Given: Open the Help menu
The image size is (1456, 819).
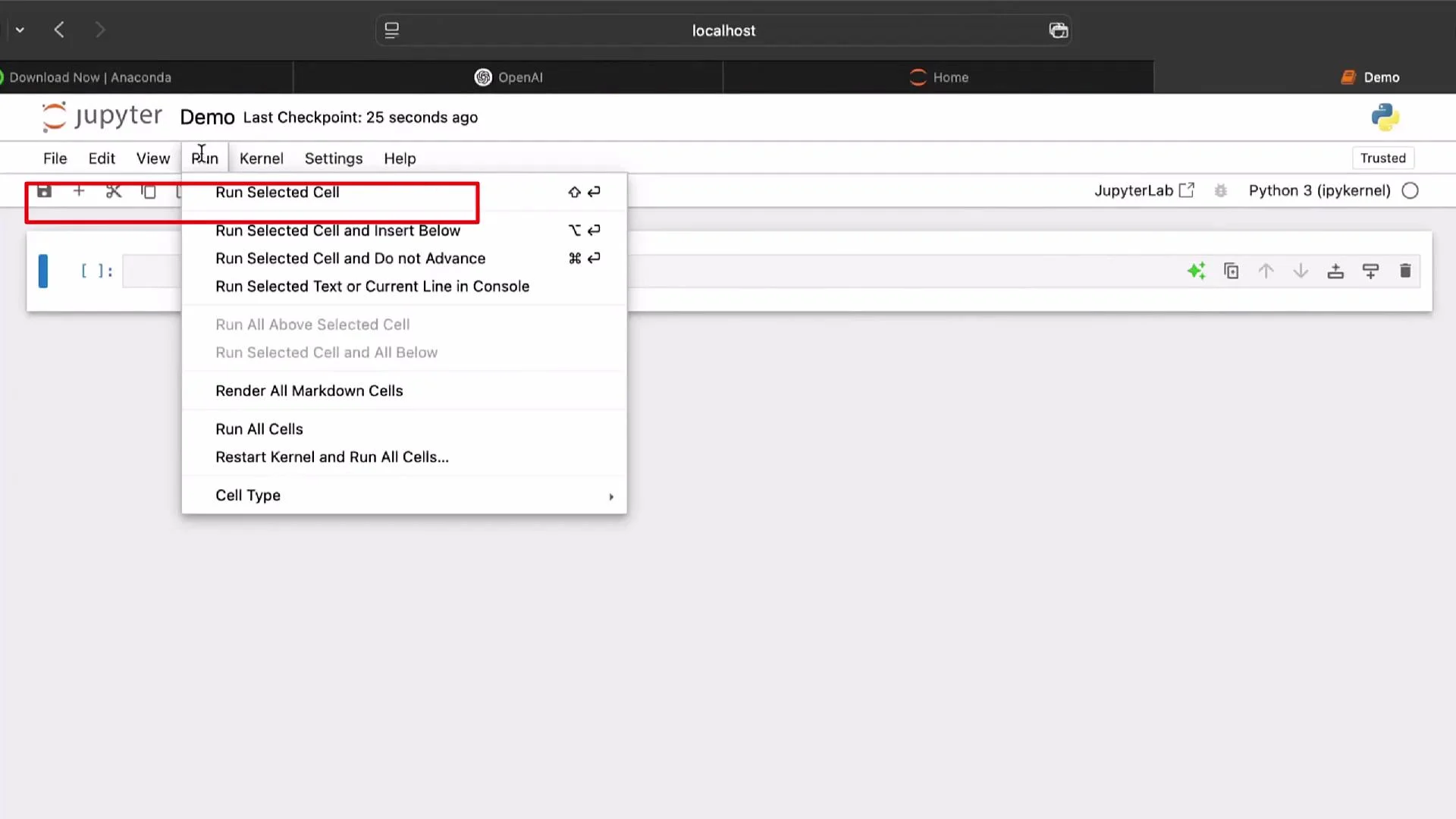Looking at the screenshot, I should [400, 158].
